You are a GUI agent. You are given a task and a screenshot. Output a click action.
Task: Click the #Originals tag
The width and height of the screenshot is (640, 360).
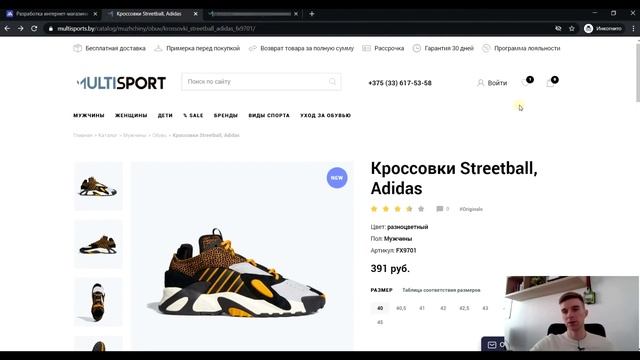pos(471,209)
